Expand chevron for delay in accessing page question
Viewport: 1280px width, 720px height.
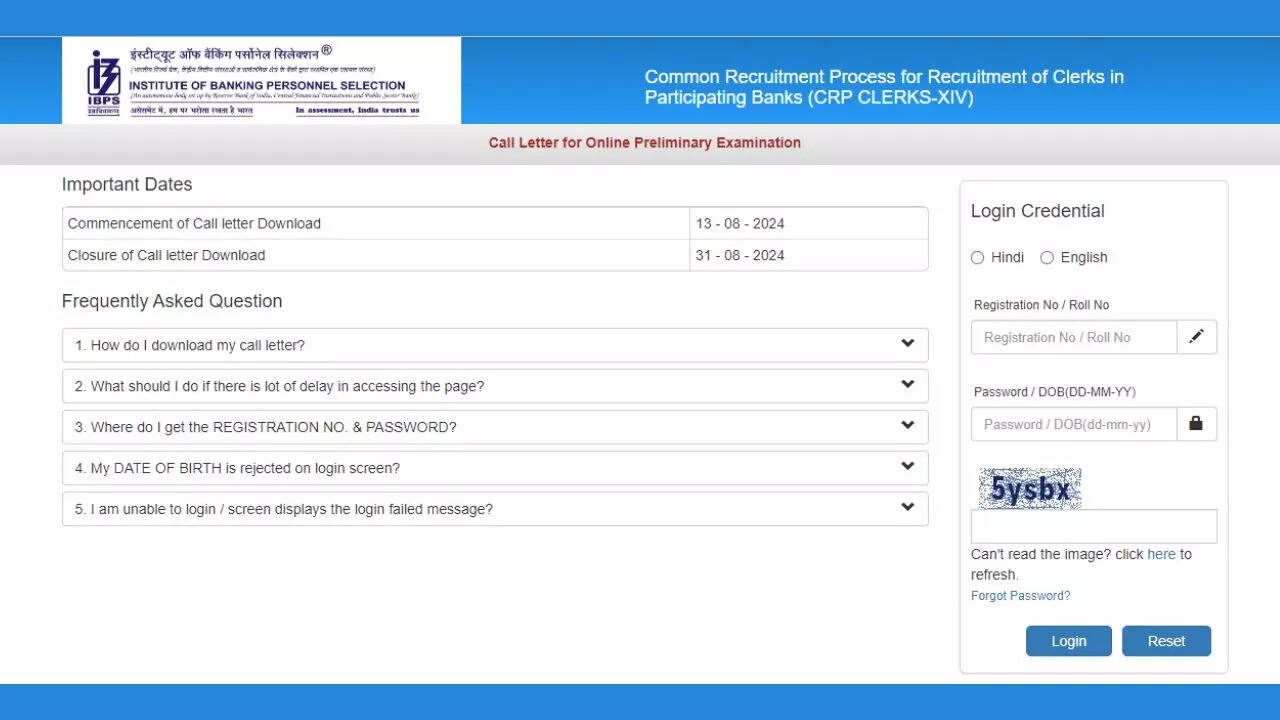907,385
